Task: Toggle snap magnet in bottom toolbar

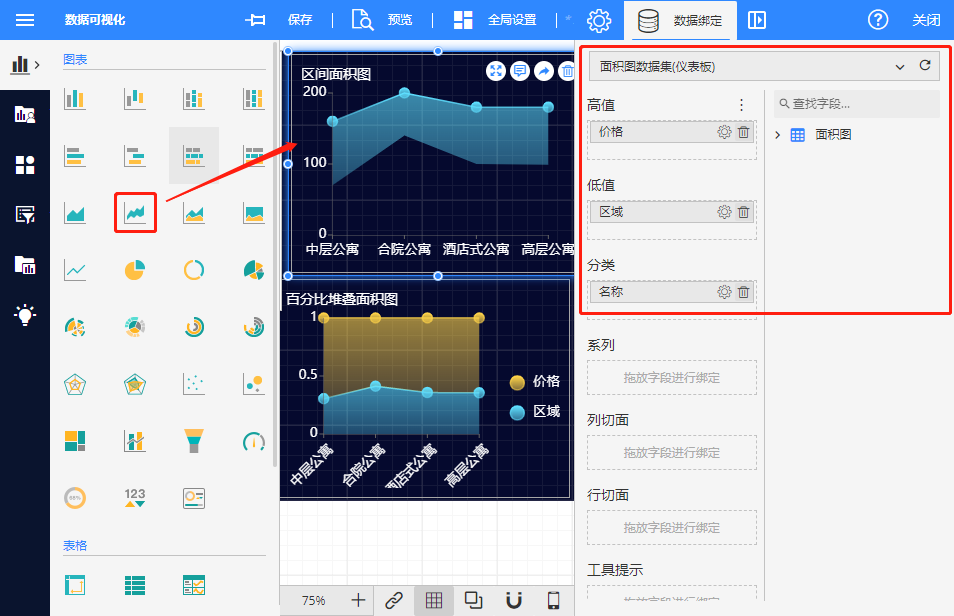Action: click(x=514, y=600)
